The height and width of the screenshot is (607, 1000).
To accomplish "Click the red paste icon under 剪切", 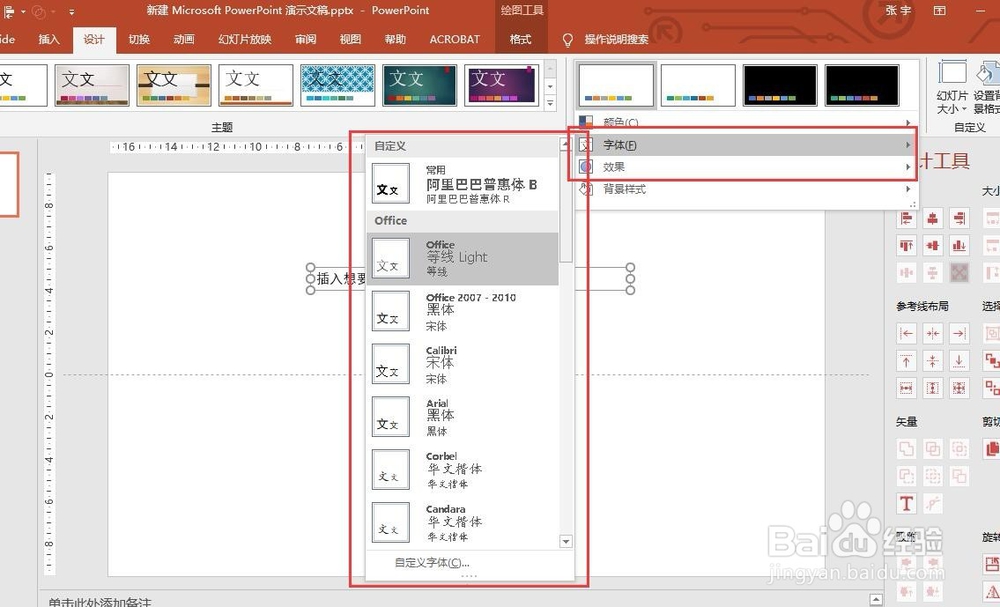I will (992, 448).
